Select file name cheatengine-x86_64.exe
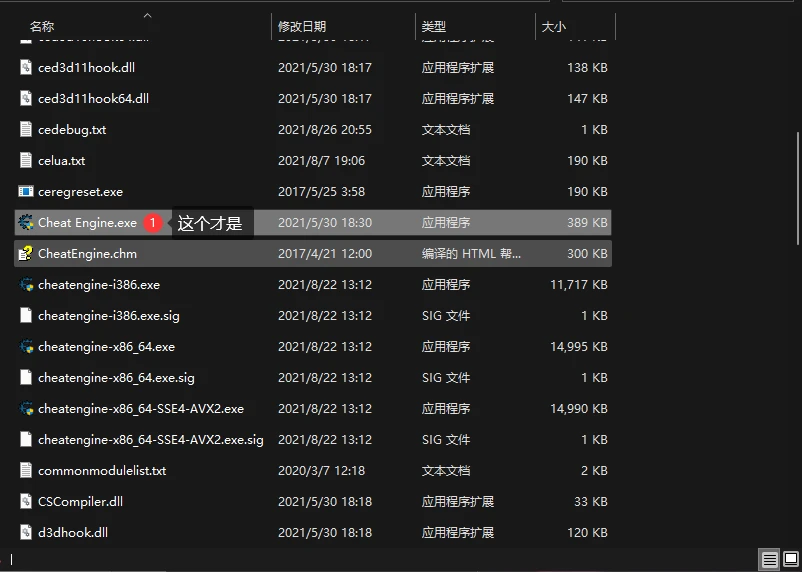Image resolution: width=802 pixels, height=572 pixels. point(106,346)
